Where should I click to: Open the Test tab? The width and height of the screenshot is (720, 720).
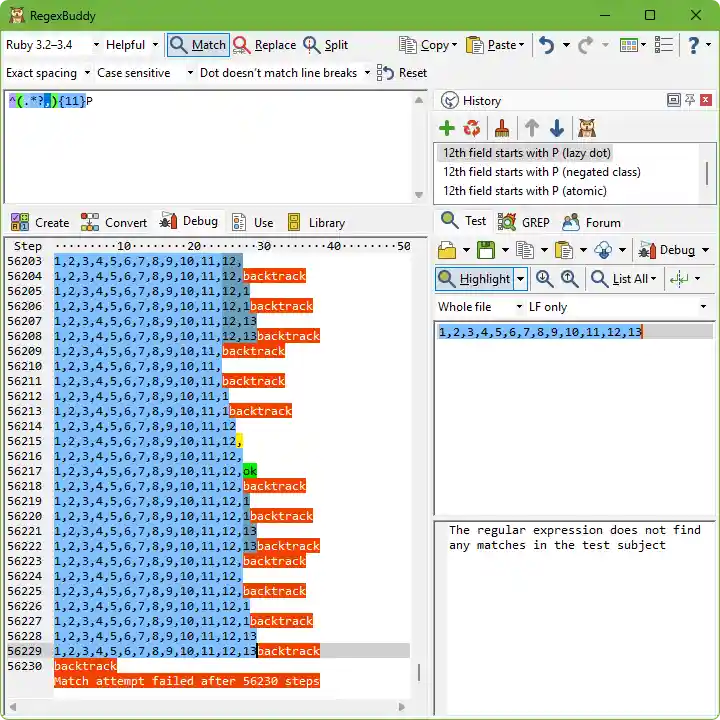point(463,221)
